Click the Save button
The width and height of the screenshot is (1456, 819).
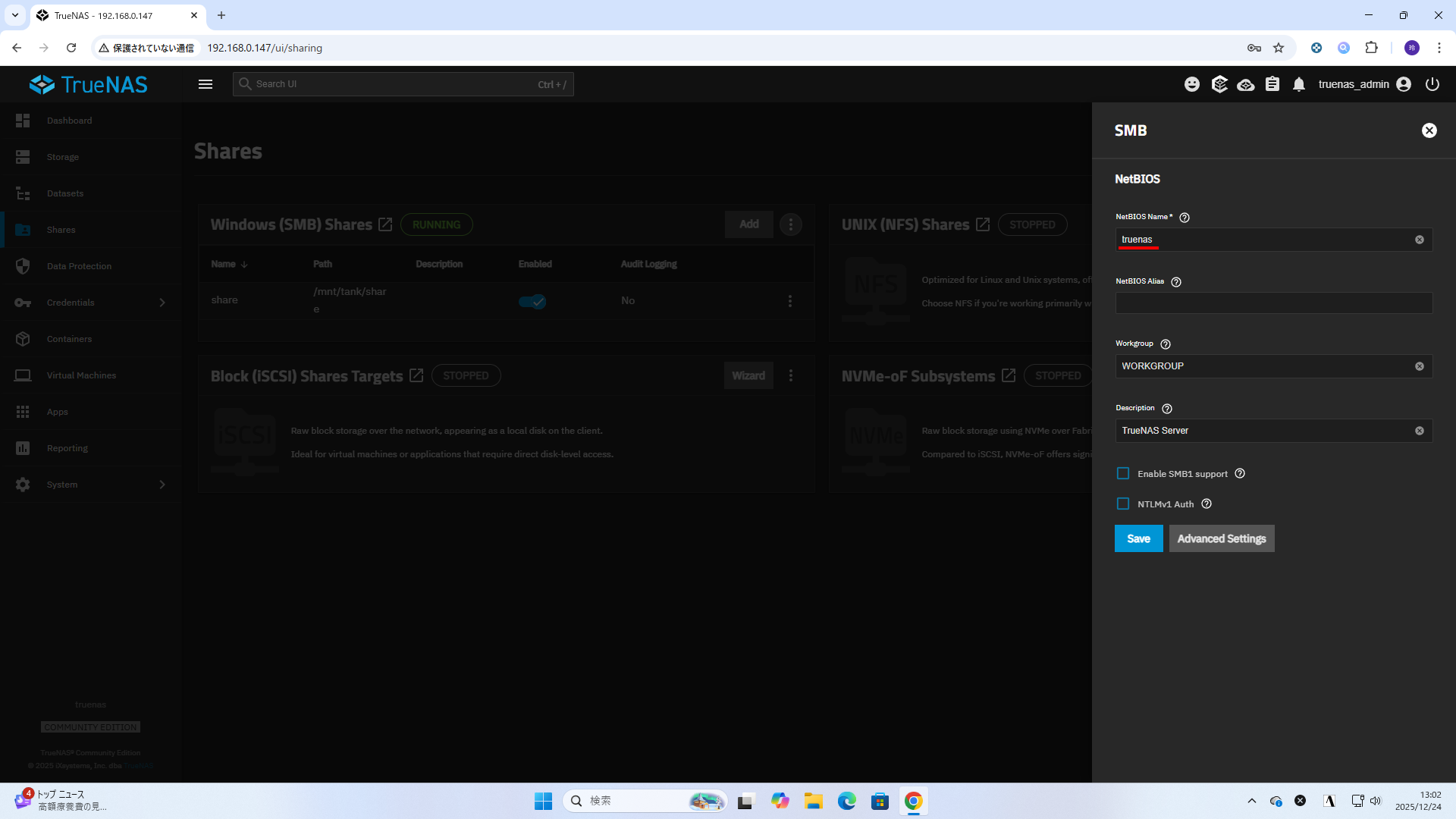[x=1138, y=538]
